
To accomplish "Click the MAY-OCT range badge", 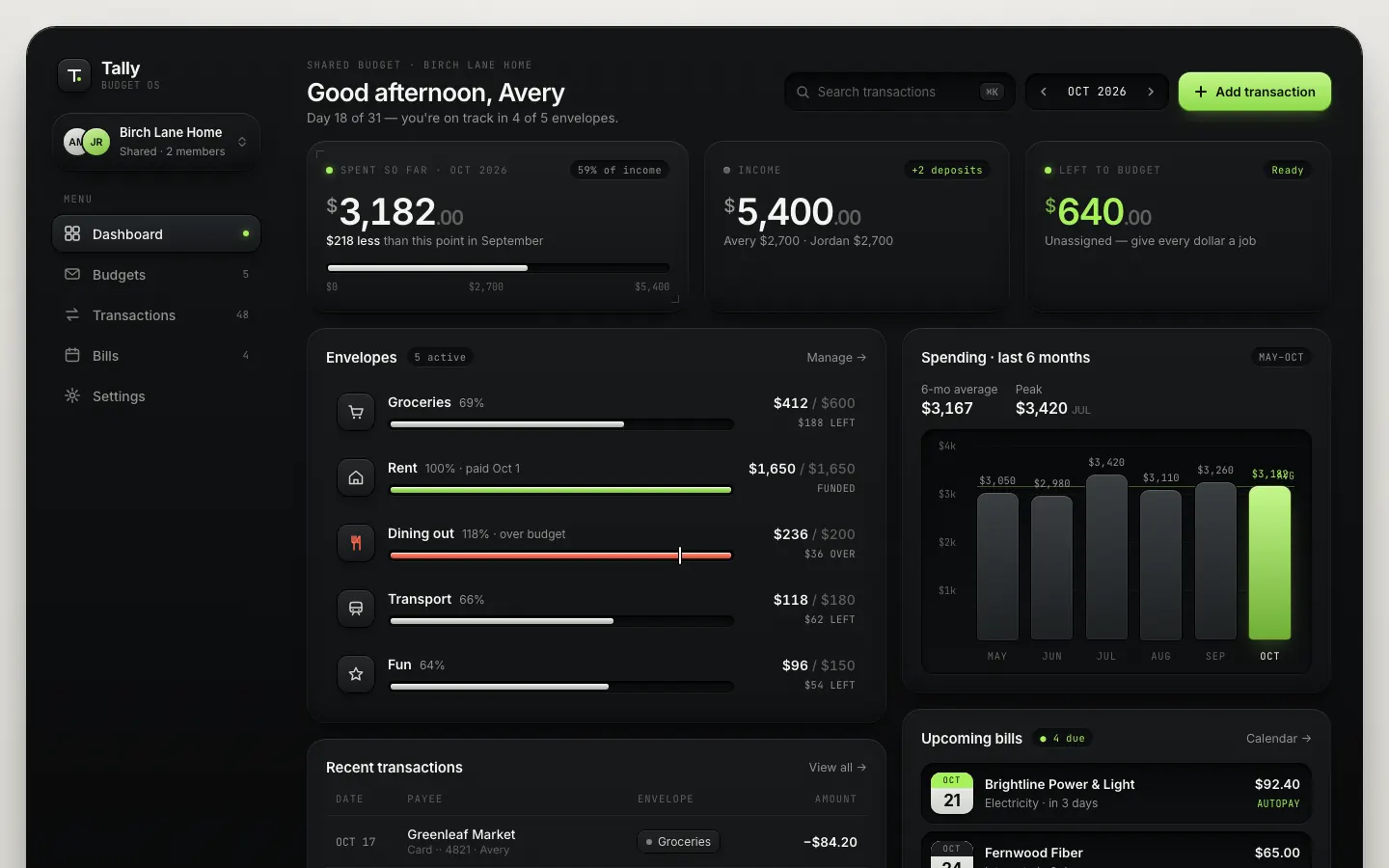I will click(1281, 357).
